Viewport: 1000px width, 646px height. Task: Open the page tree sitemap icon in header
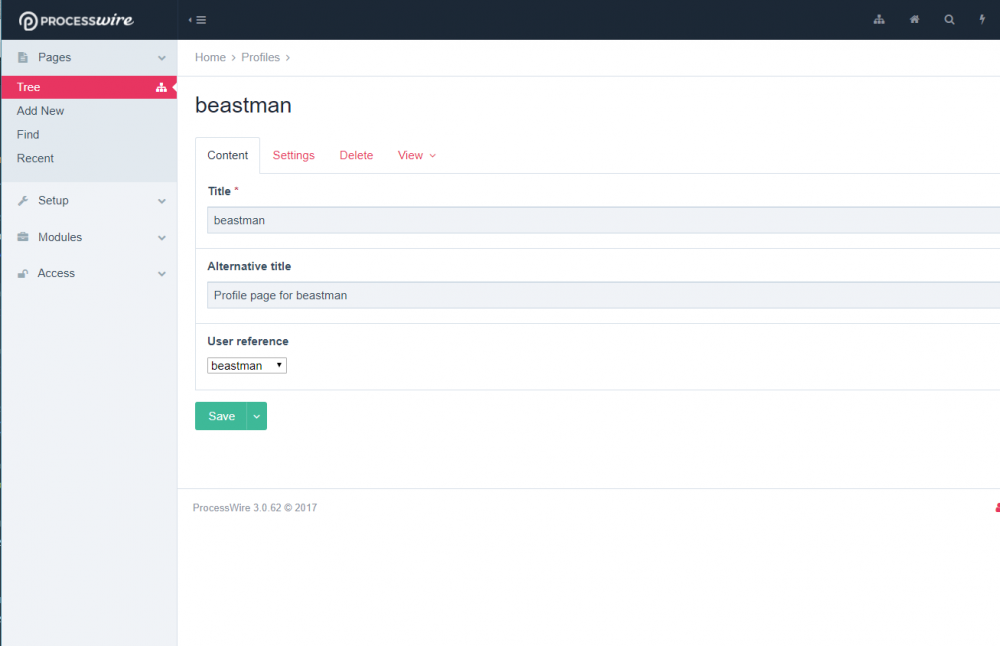point(879,20)
